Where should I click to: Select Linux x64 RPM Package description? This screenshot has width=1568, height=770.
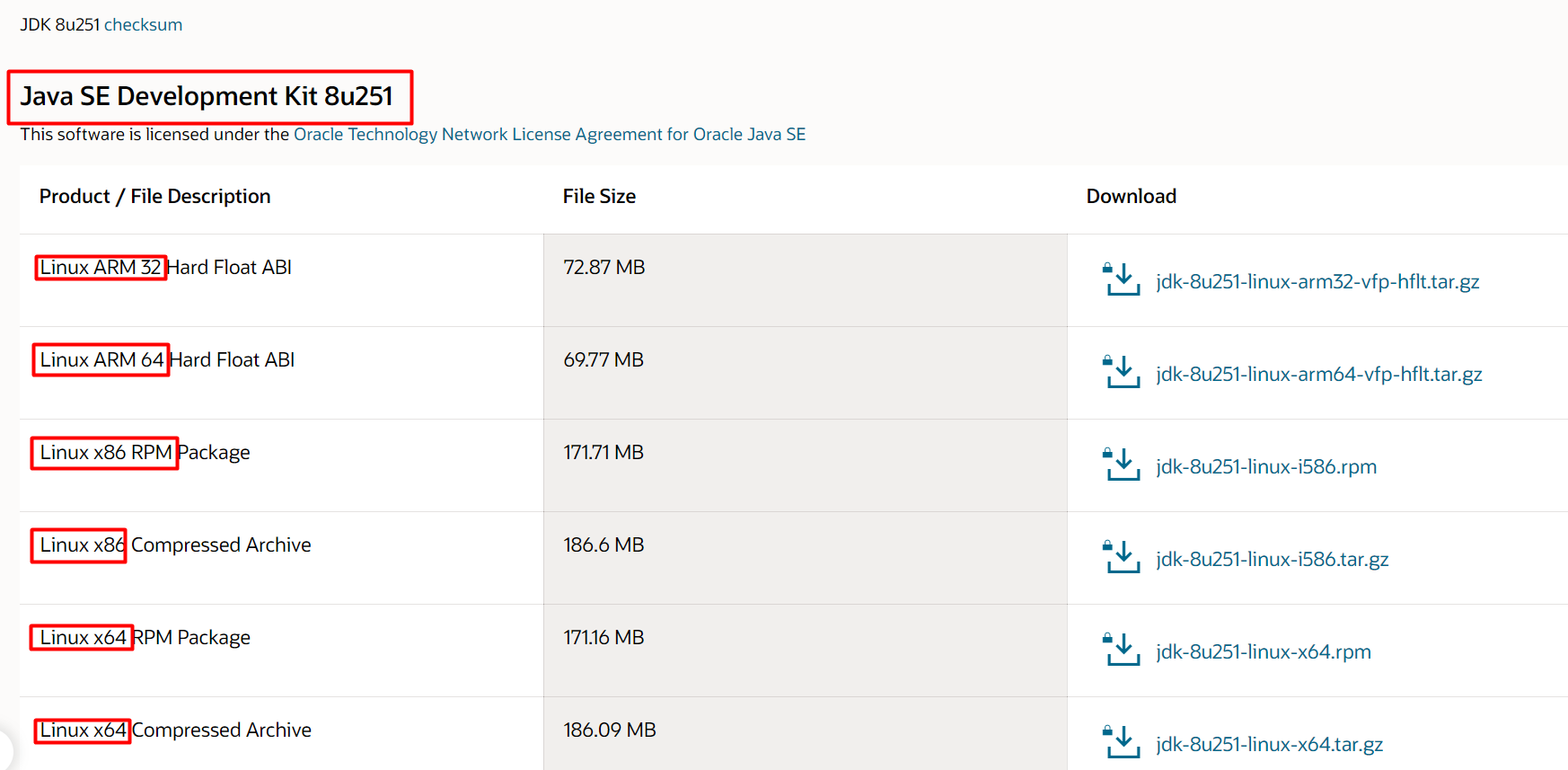[145, 637]
